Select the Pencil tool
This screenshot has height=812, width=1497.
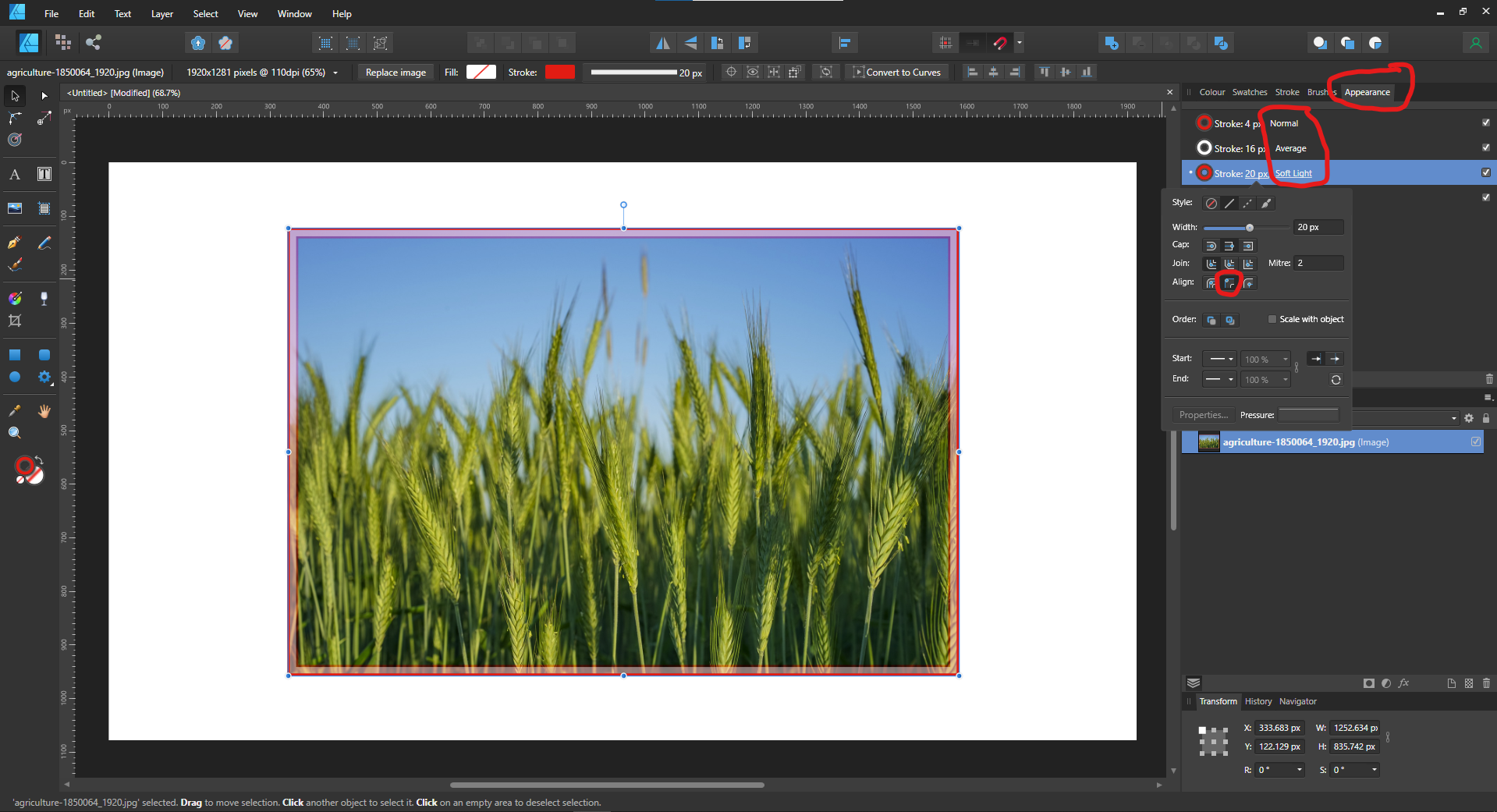44,243
